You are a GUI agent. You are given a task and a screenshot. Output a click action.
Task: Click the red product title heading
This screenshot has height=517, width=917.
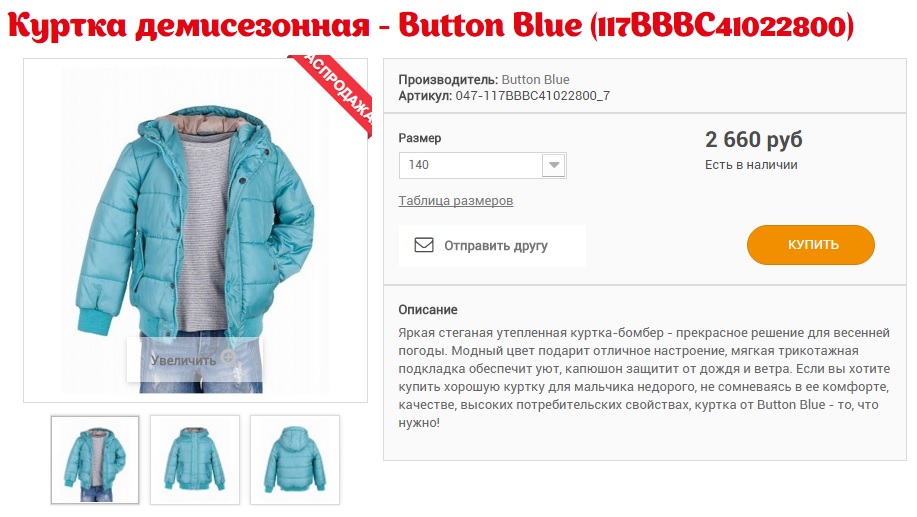(x=430, y=26)
